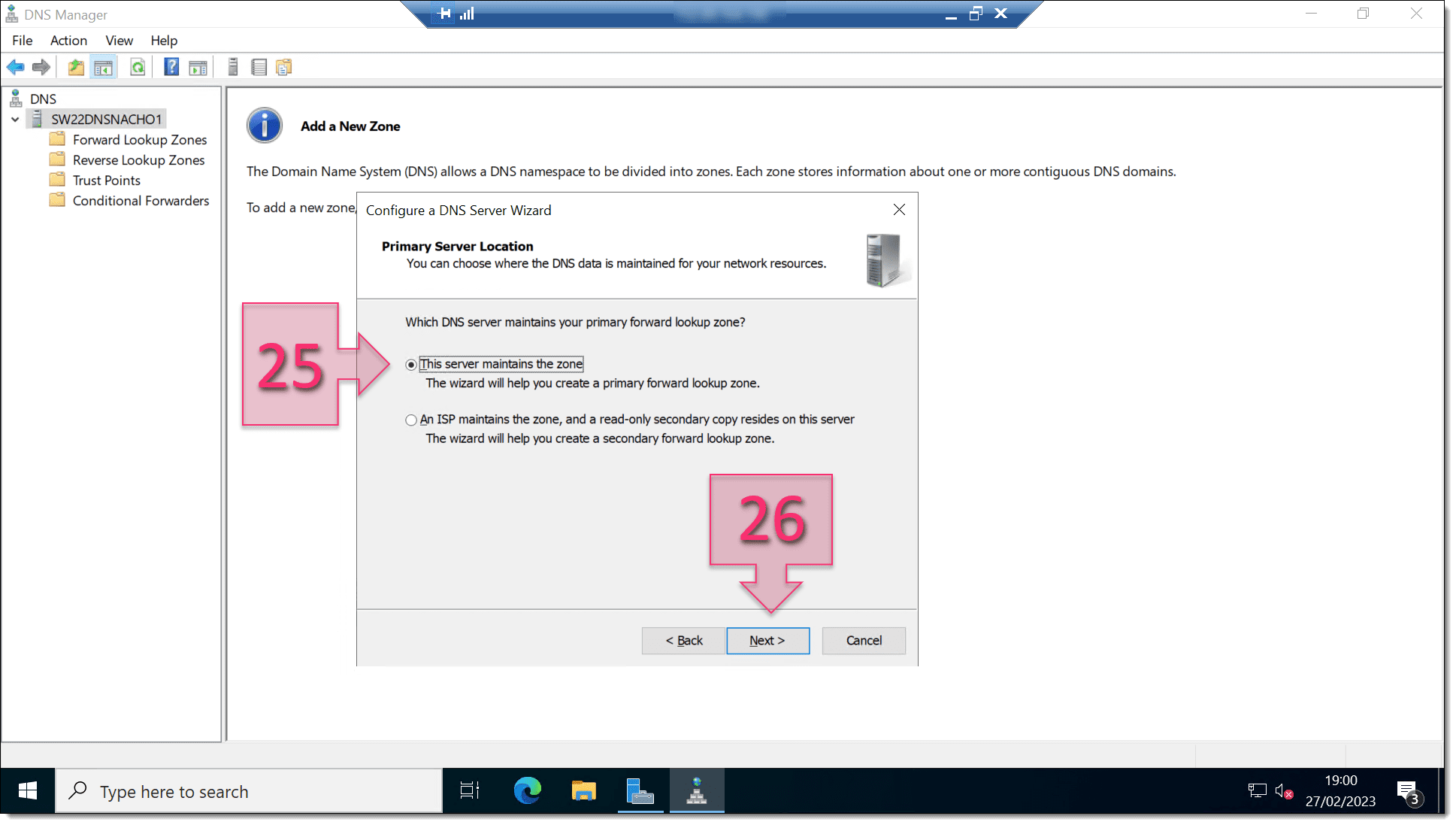The width and height of the screenshot is (1456, 825).
Task: Click the Next button to proceed
Action: 767,640
